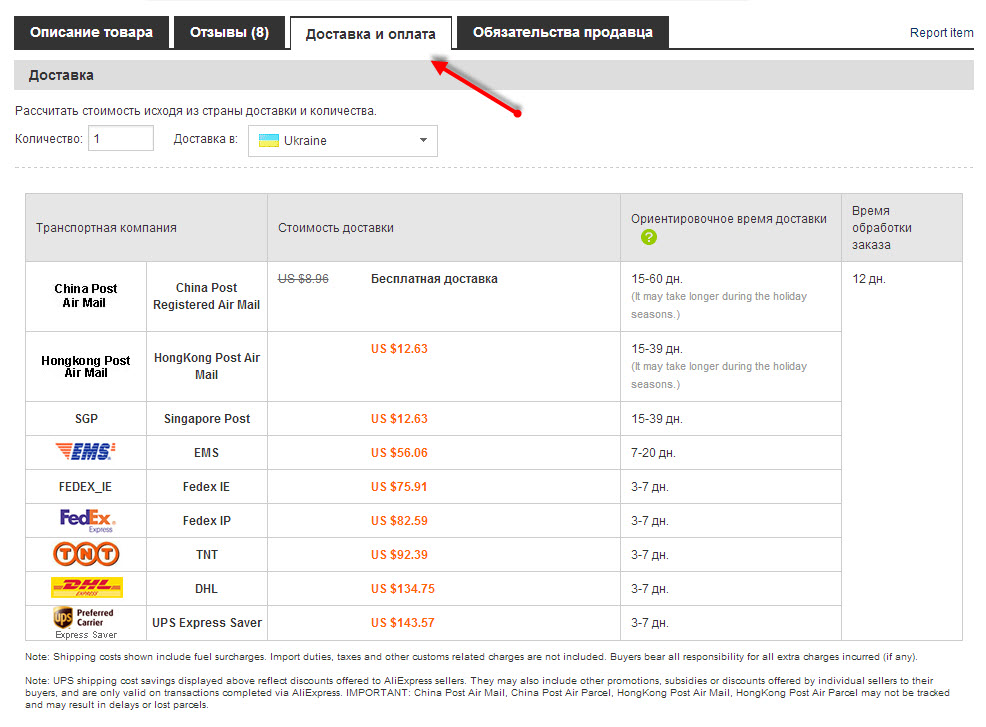Click the UPS Express Saver price US $143.57

tap(402, 622)
